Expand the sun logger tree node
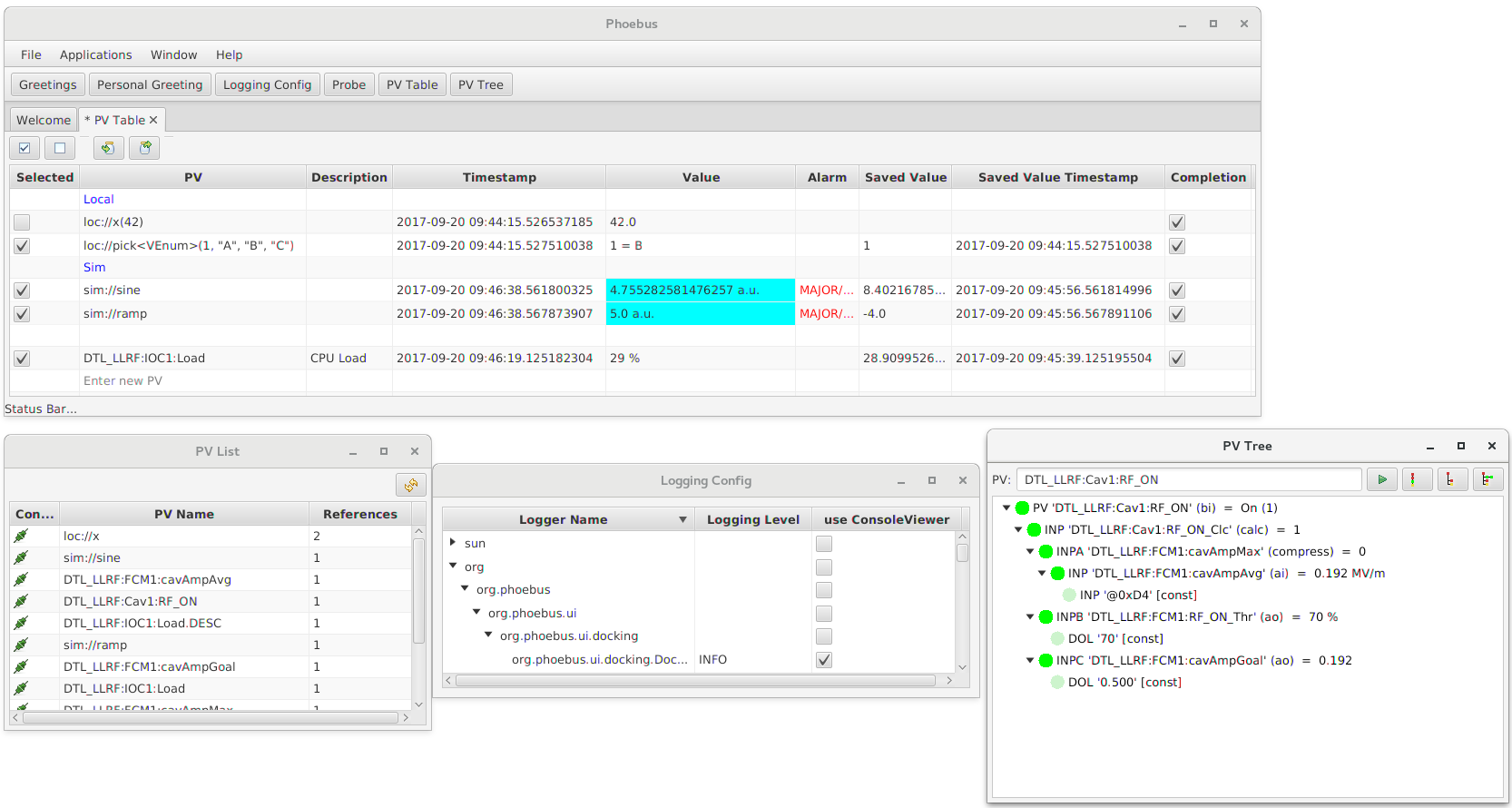1512x808 pixels. pos(453,543)
